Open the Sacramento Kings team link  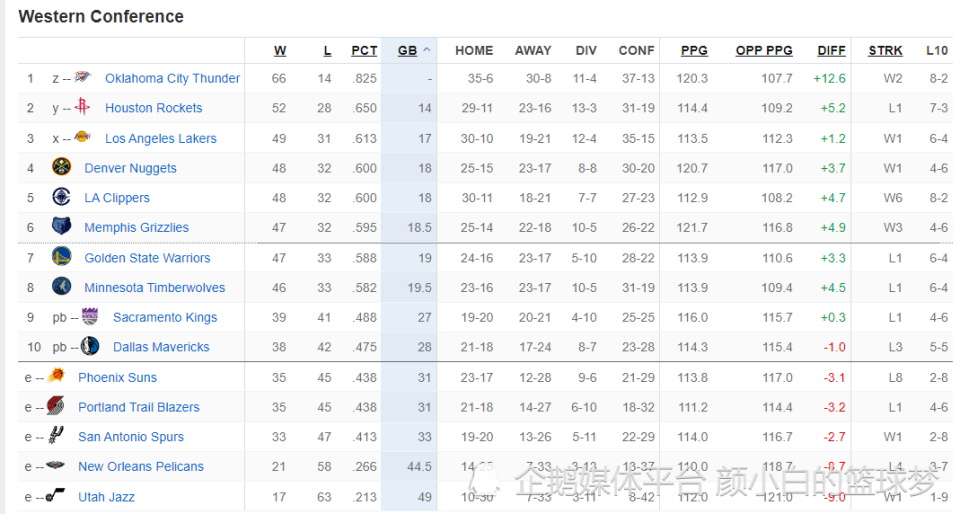pyautogui.click(x=165, y=318)
